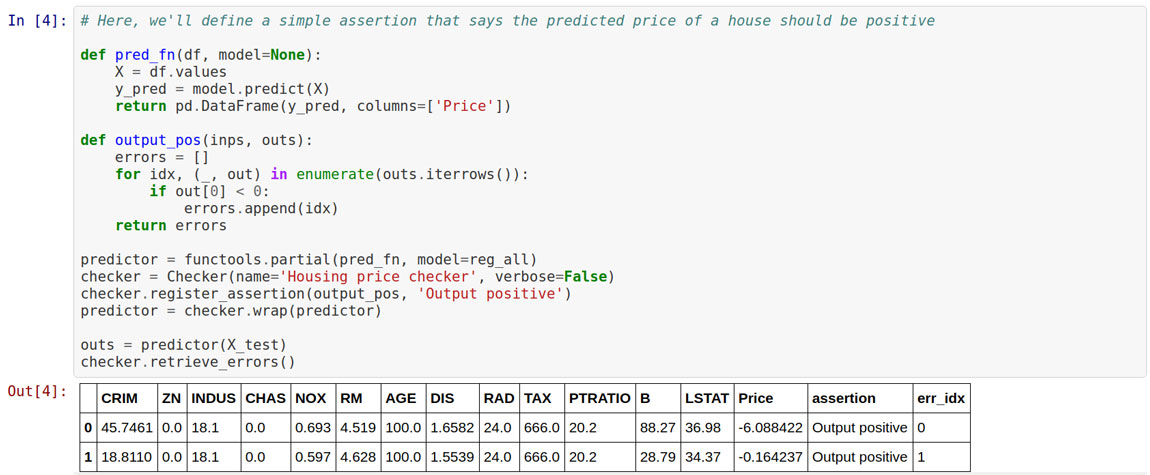
Task: Click the -0.164237 price cell
Action: (x=770, y=457)
